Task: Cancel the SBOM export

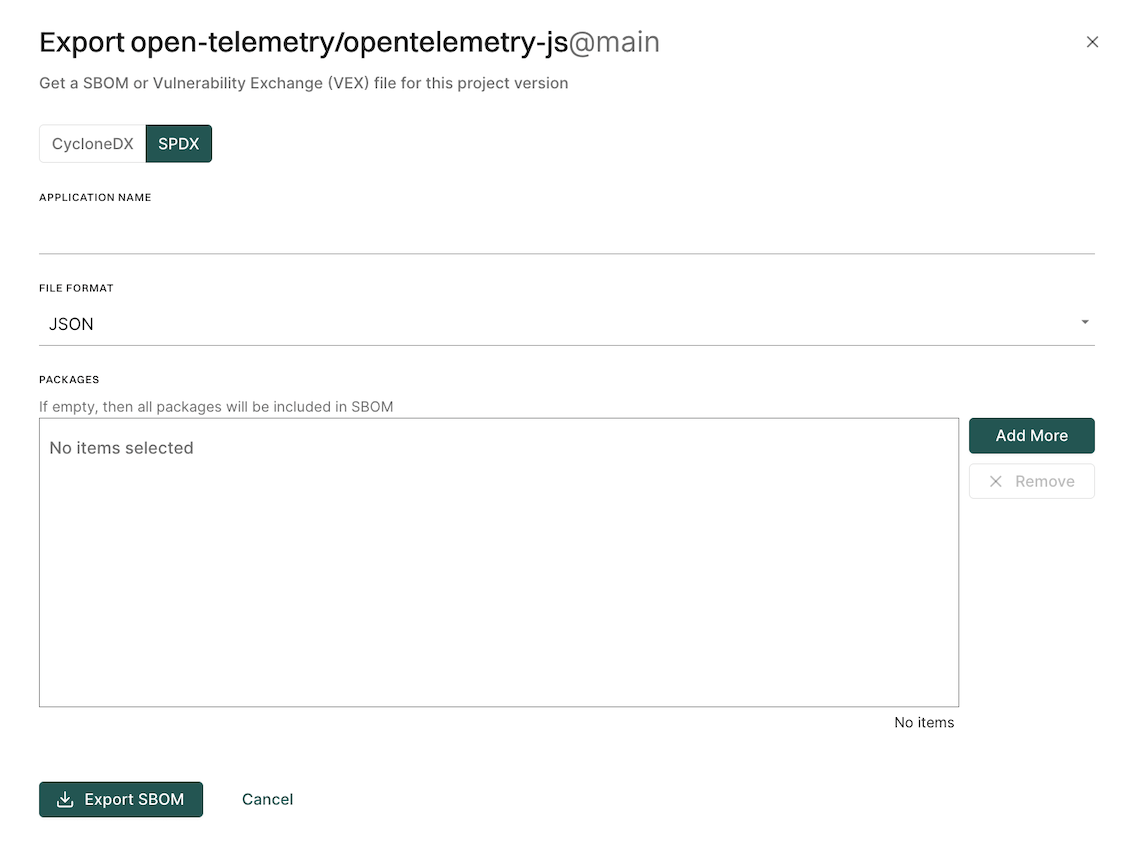Action: [x=268, y=800]
